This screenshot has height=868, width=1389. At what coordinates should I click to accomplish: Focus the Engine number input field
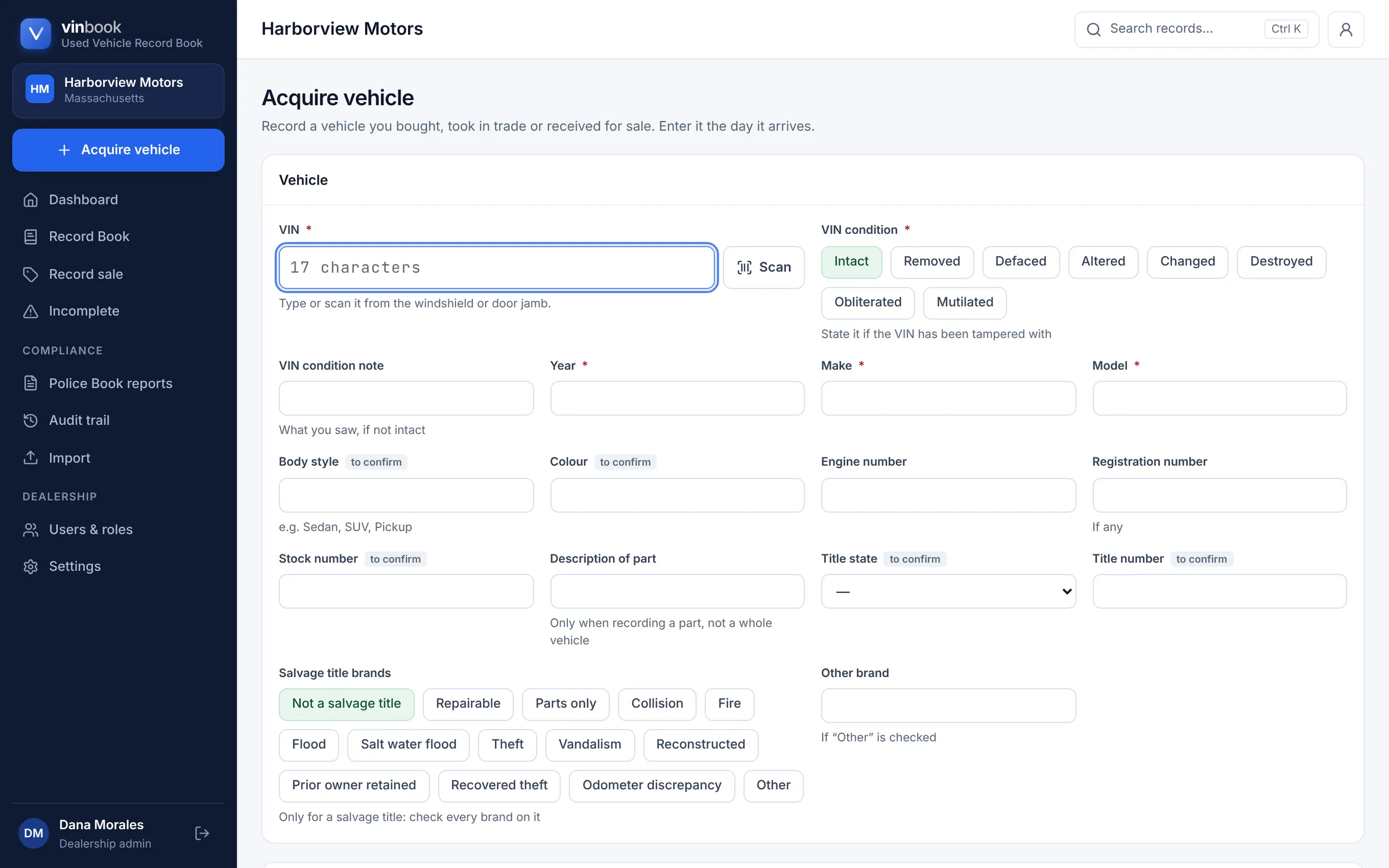[x=948, y=495]
